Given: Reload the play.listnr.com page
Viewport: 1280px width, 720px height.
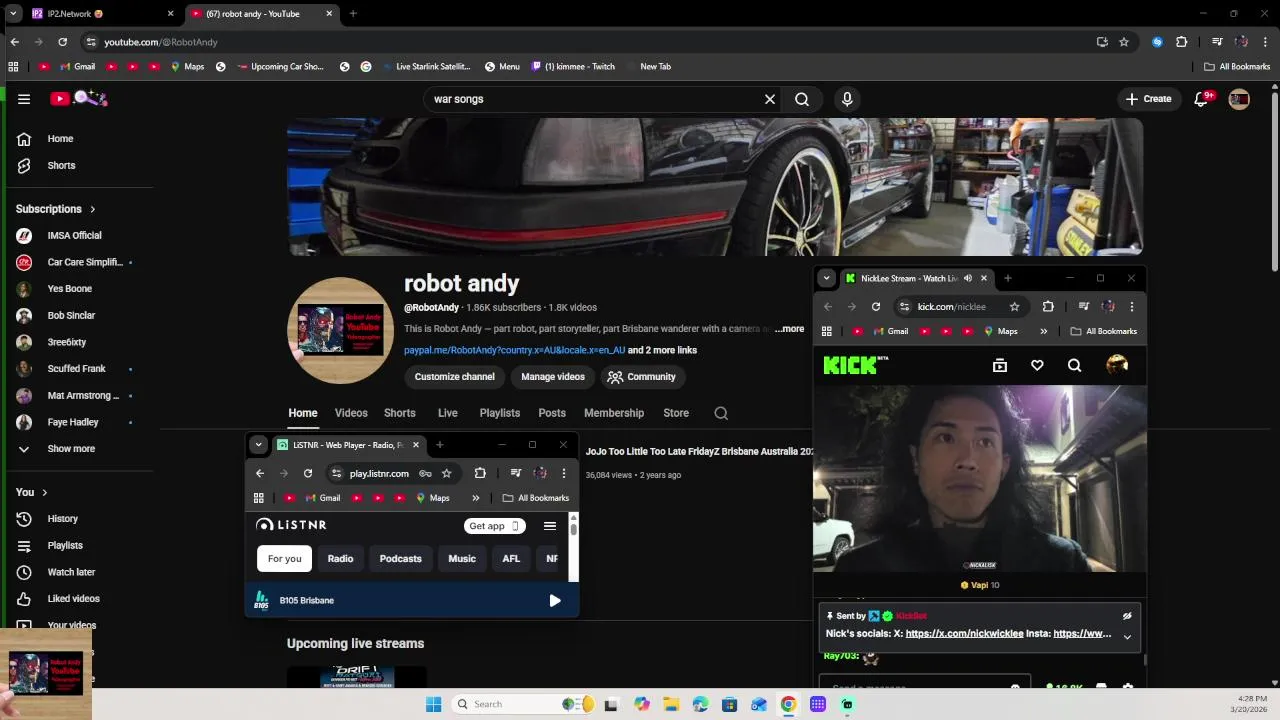Looking at the screenshot, I should point(308,474).
